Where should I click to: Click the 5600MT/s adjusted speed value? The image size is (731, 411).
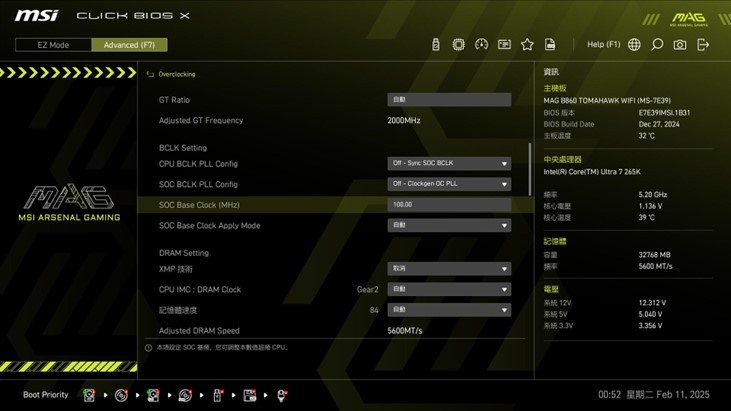[x=405, y=331]
